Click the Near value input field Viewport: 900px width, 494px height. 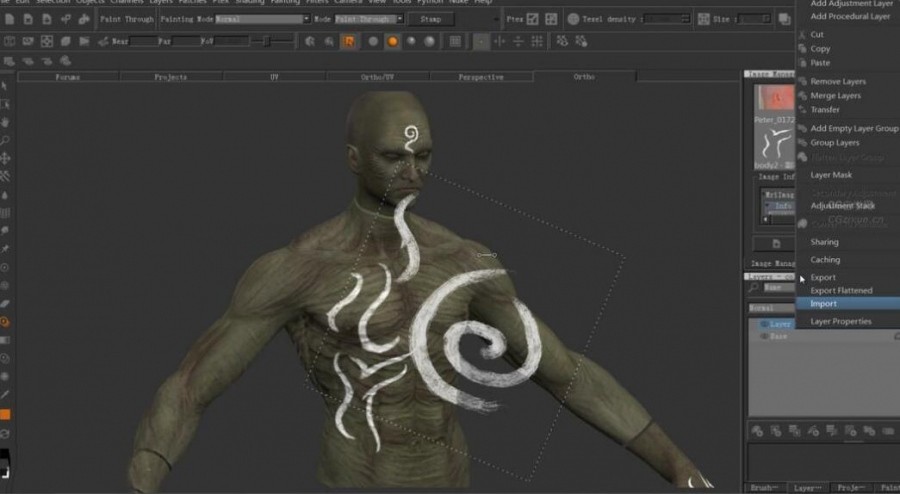[x=143, y=41]
